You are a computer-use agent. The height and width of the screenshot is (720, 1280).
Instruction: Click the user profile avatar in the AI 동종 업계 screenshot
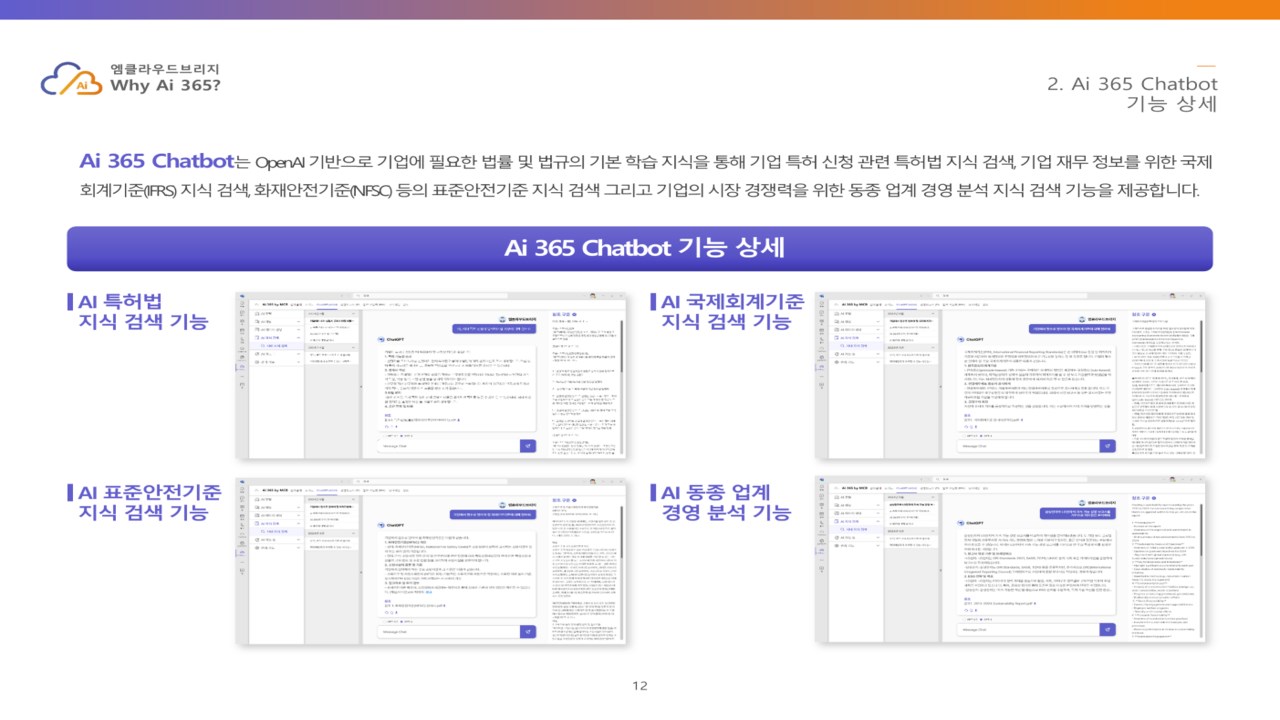pos(1172,479)
